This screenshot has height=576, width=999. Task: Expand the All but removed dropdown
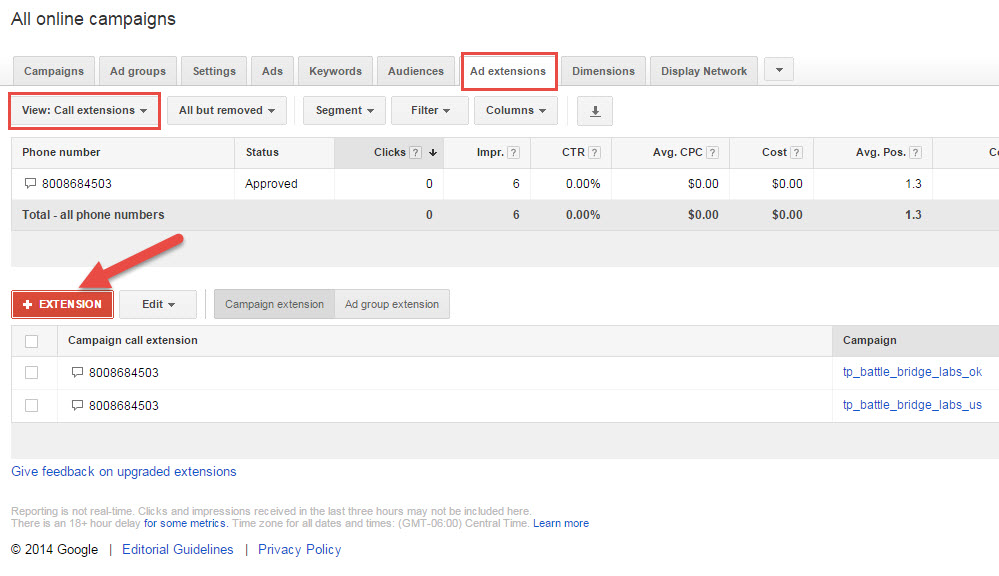226,111
